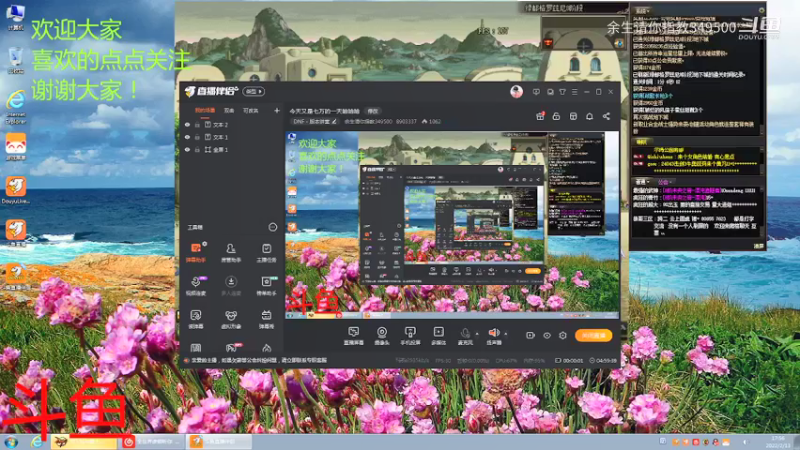Switch to the third scene tab
This screenshot has height=450, width=800.
point(250,111)
